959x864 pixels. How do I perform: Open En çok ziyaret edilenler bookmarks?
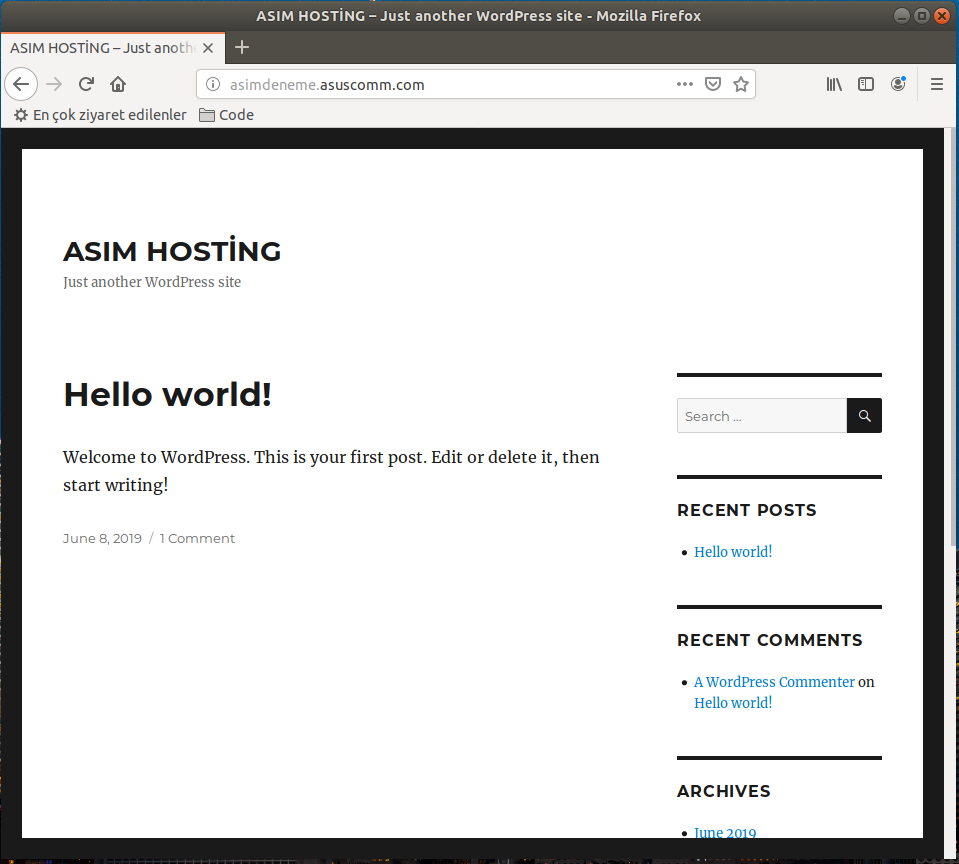click(100, 115)
